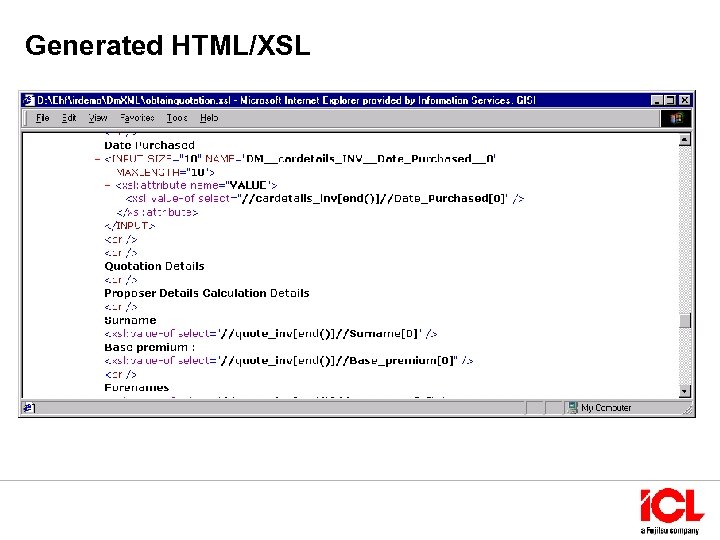The width and height of the screenshot is (720, 540).
Task: Click the ICL logo
Action: (672, 511)
